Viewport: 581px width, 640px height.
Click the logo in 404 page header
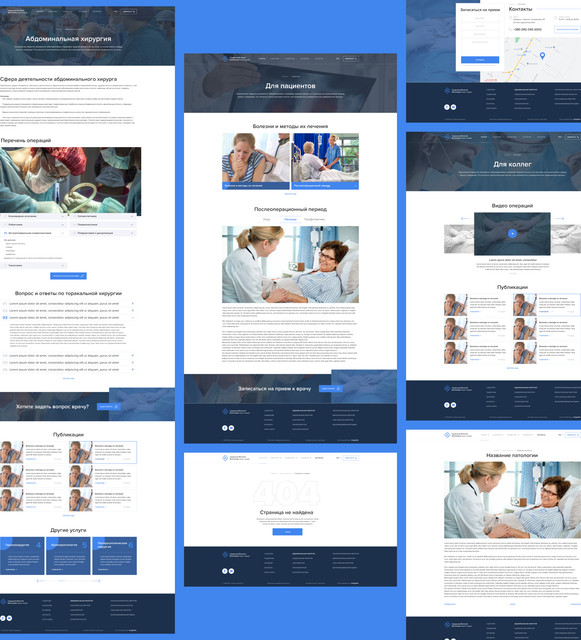(237, 458)
